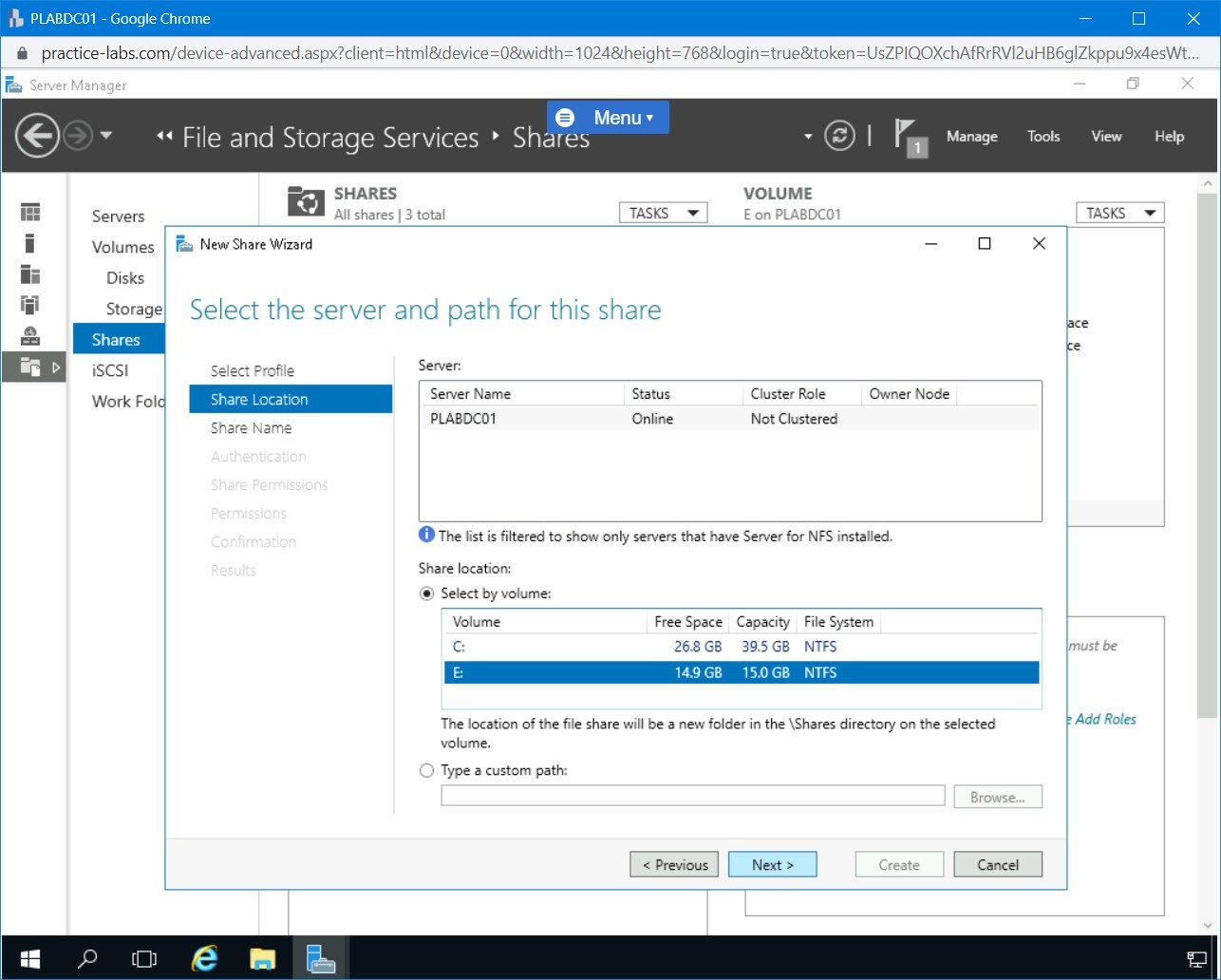Open the notifications flag icon
1221x980 pixels.
coord(910,137)
